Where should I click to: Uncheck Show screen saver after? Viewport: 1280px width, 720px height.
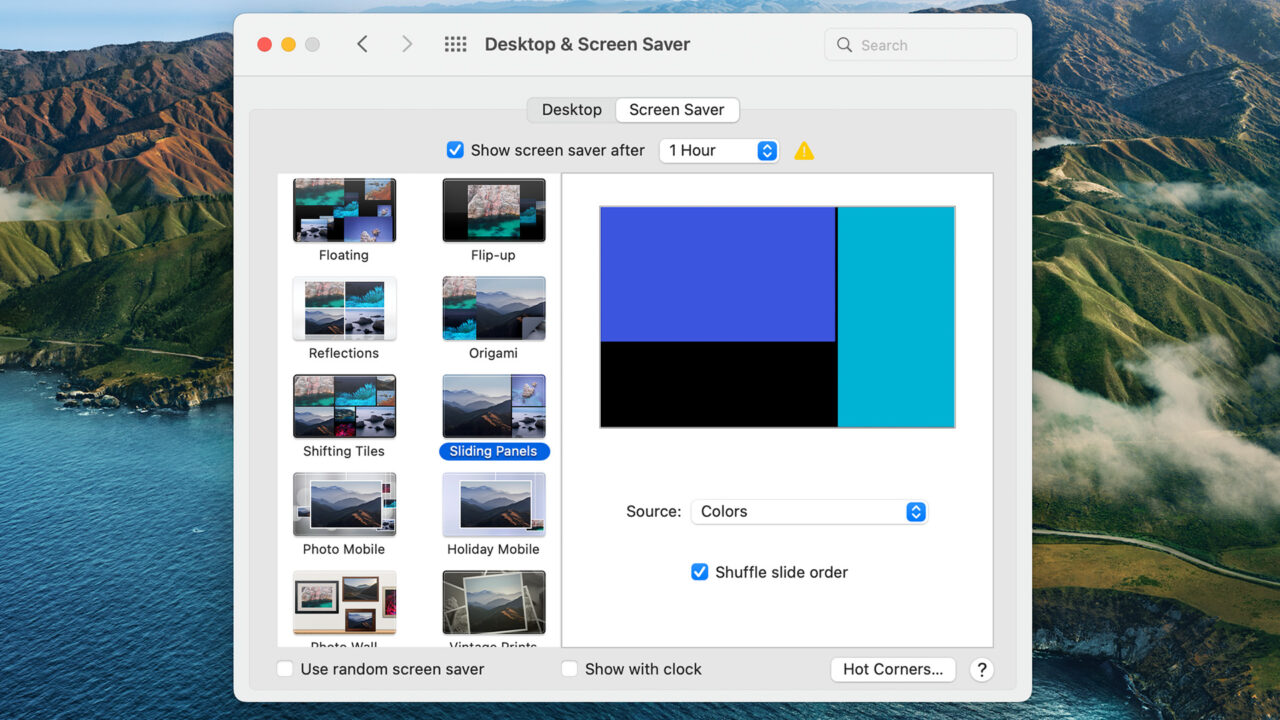[x=455, y=149]
